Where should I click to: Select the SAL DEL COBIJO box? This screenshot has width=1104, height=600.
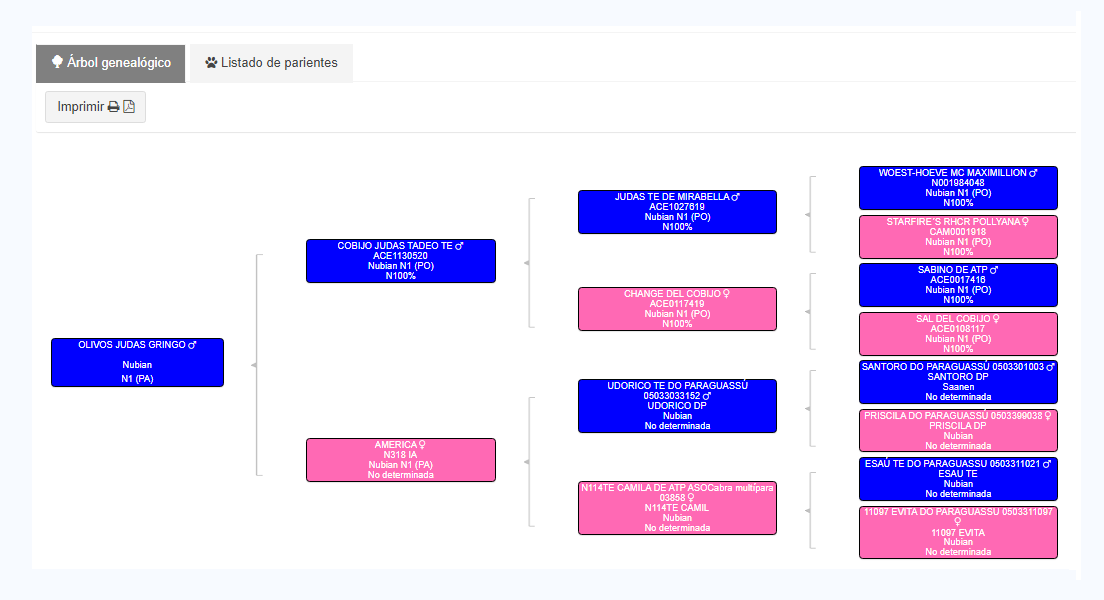tap(957, 333)
